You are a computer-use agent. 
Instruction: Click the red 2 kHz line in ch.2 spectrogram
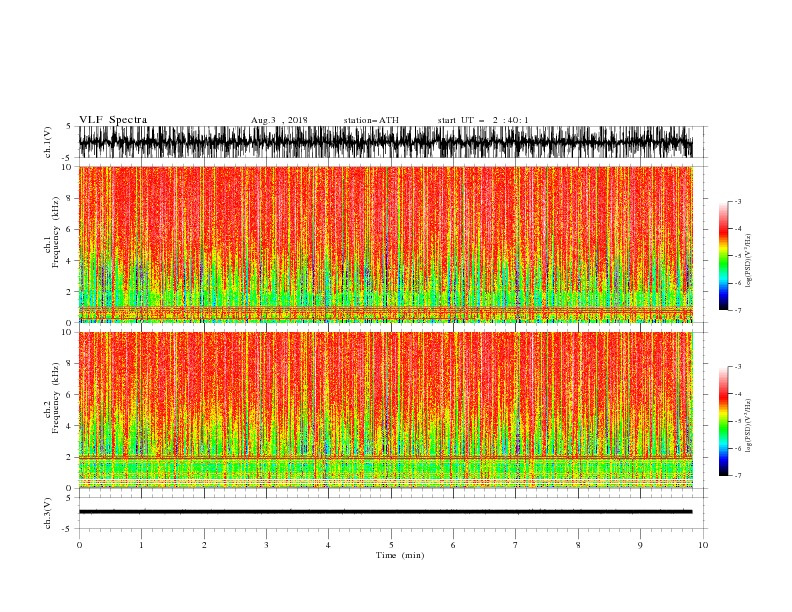pyautogui.click(x=385, y=457)
